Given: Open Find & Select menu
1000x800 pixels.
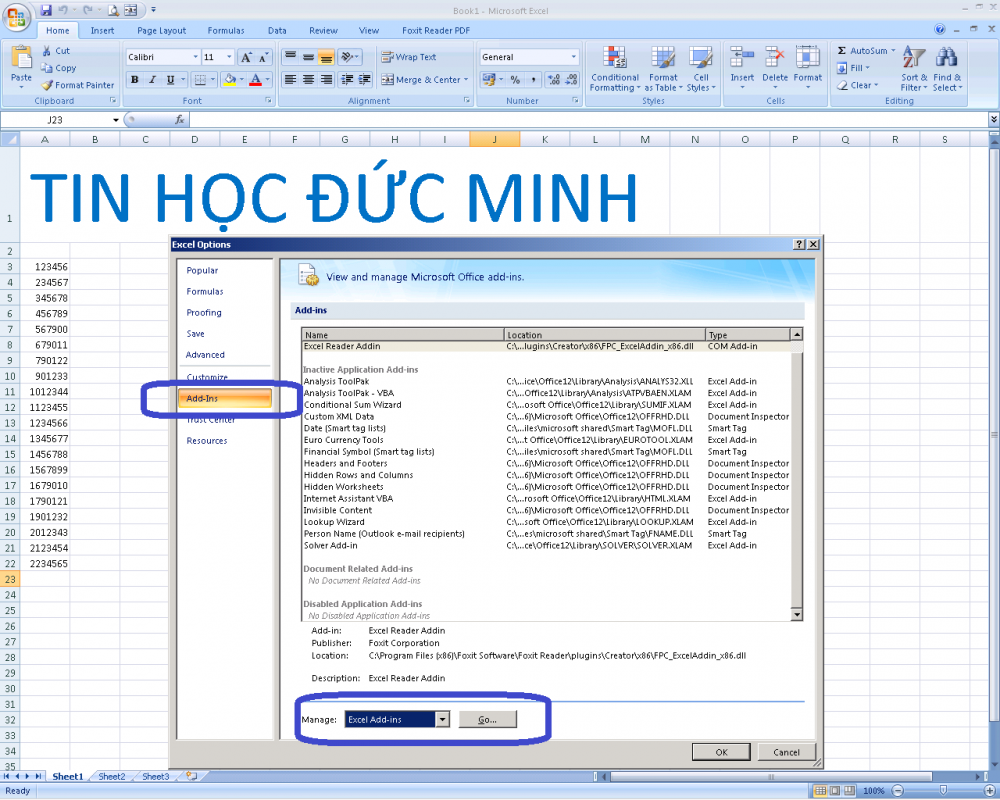Looking at the screenshot, I should (x=947, y=69).
